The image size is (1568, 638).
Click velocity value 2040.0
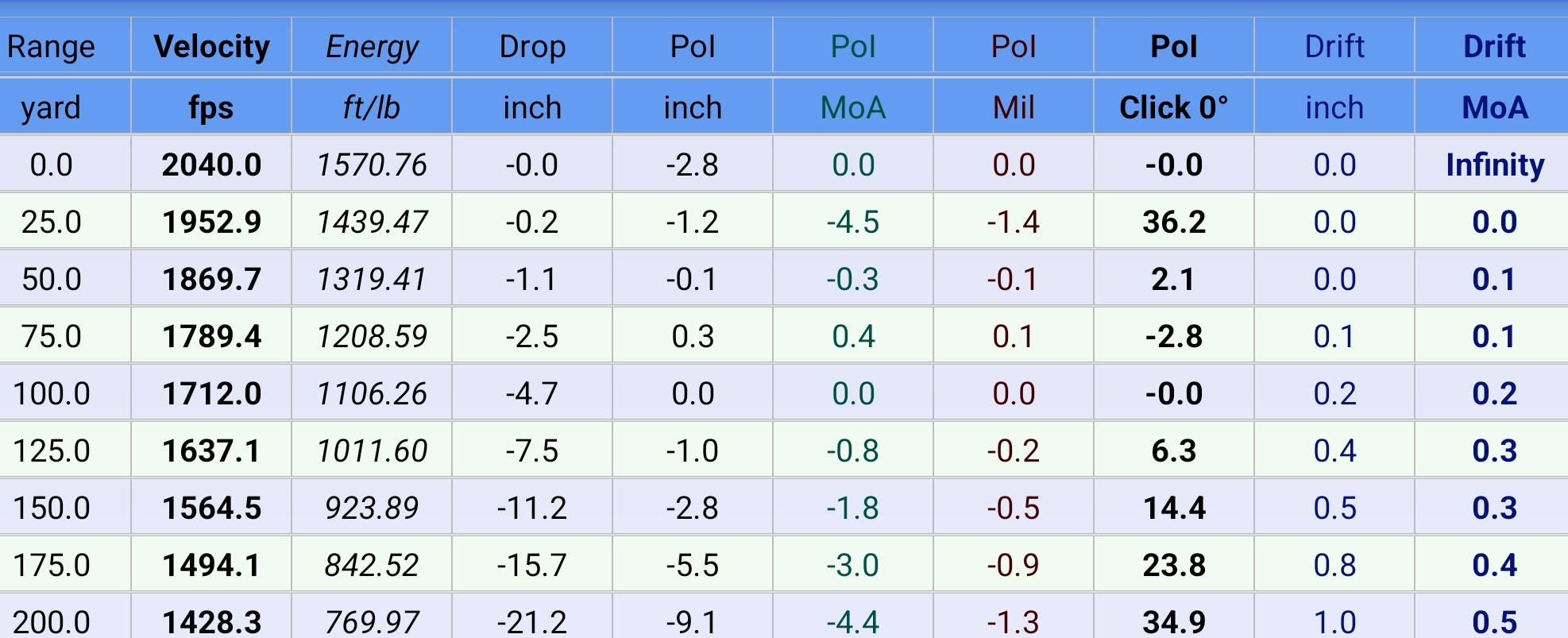tap(211, 164)
